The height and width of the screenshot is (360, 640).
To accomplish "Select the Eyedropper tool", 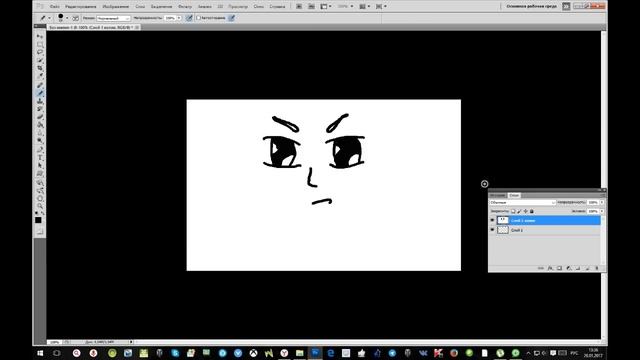I will click(x=40, y=76).
